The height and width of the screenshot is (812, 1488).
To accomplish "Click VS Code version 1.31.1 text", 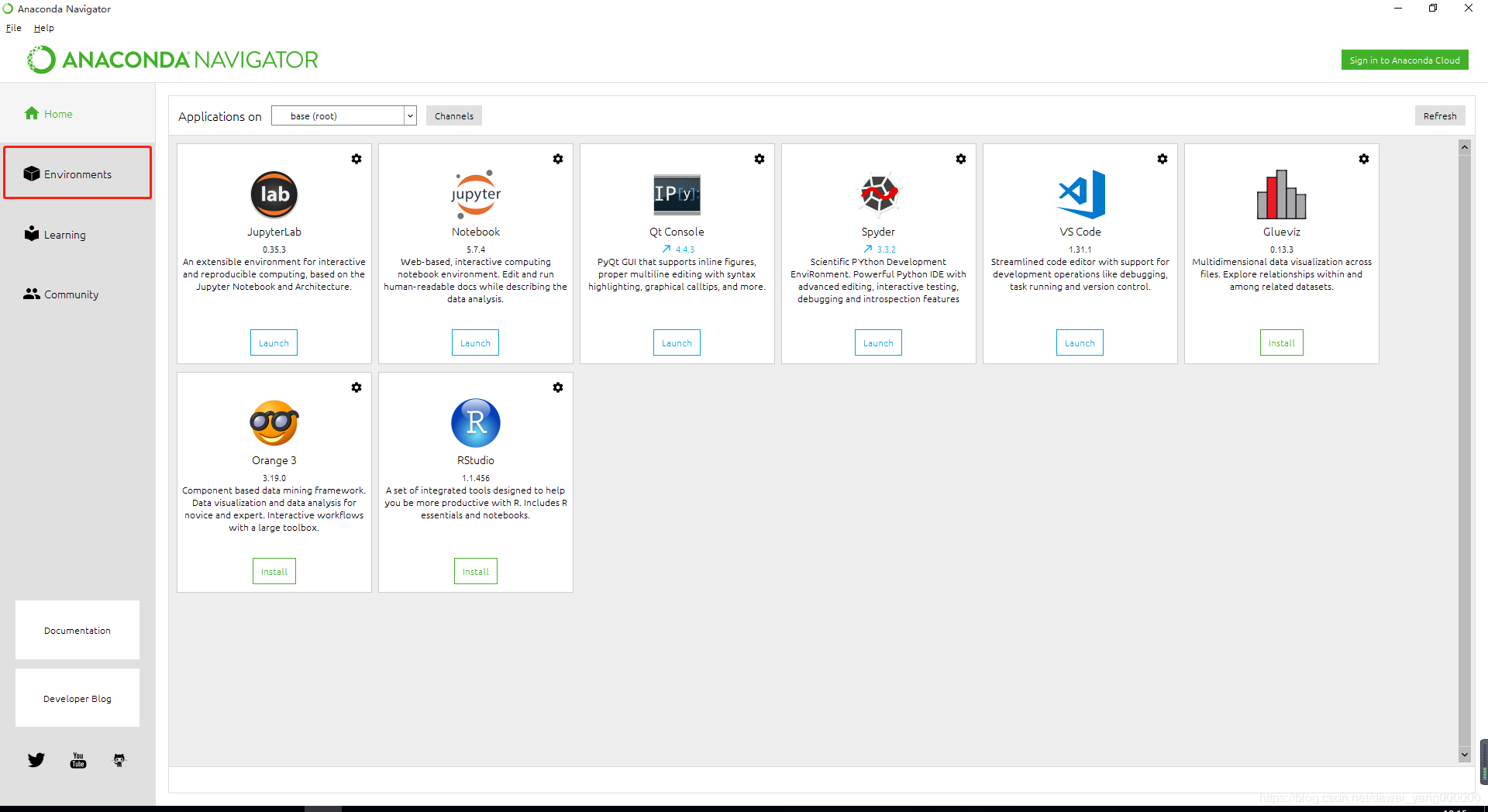I will (x=1080, y=249).
